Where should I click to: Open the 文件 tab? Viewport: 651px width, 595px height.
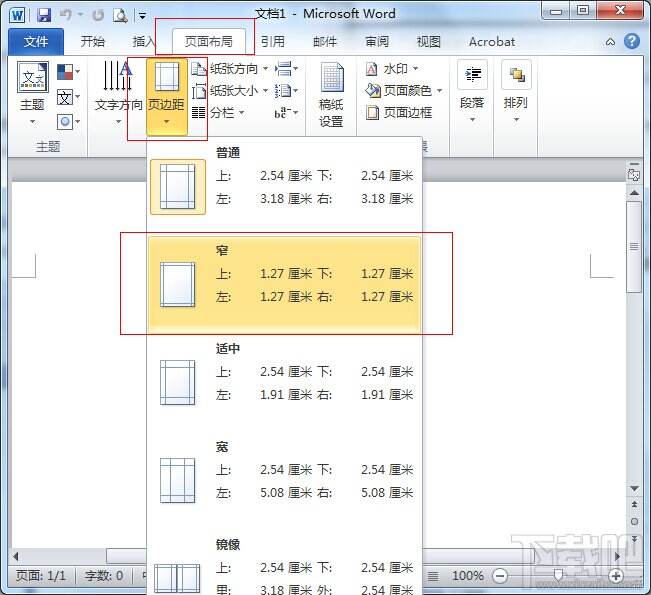(x=36, y=42)
